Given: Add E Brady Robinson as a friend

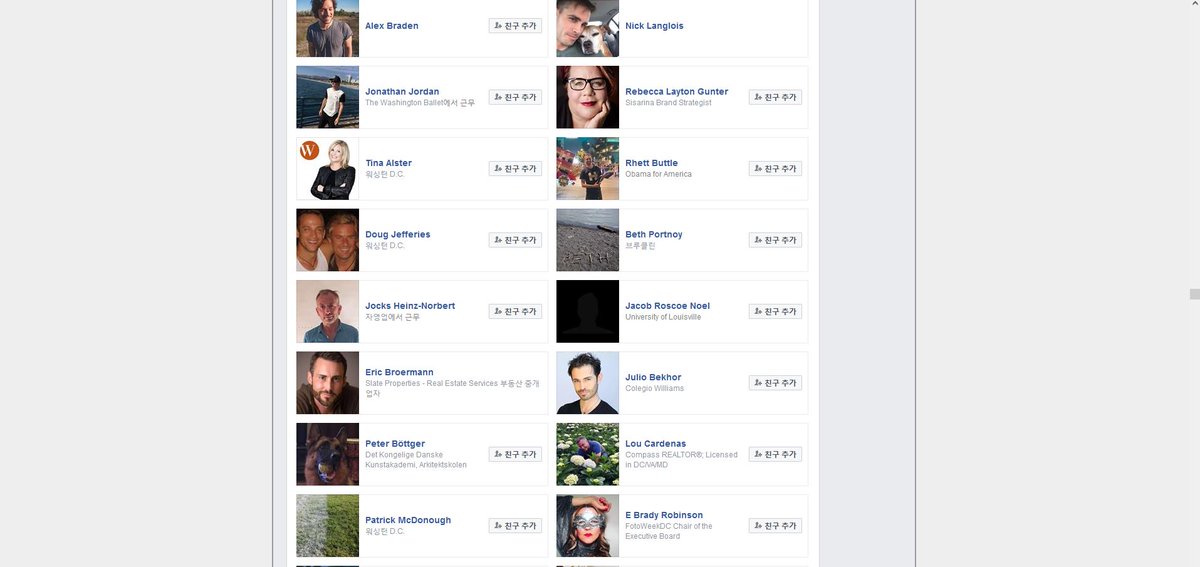Looking at the screenshot, I should (775, 526).
